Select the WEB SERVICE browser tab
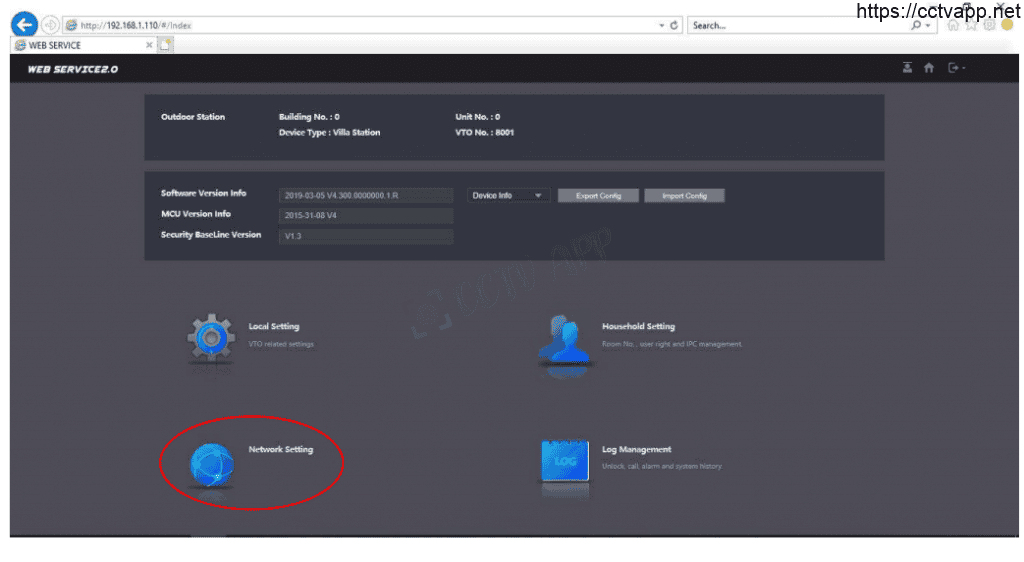The image size is (1024, 562). (x=75, y=45)
